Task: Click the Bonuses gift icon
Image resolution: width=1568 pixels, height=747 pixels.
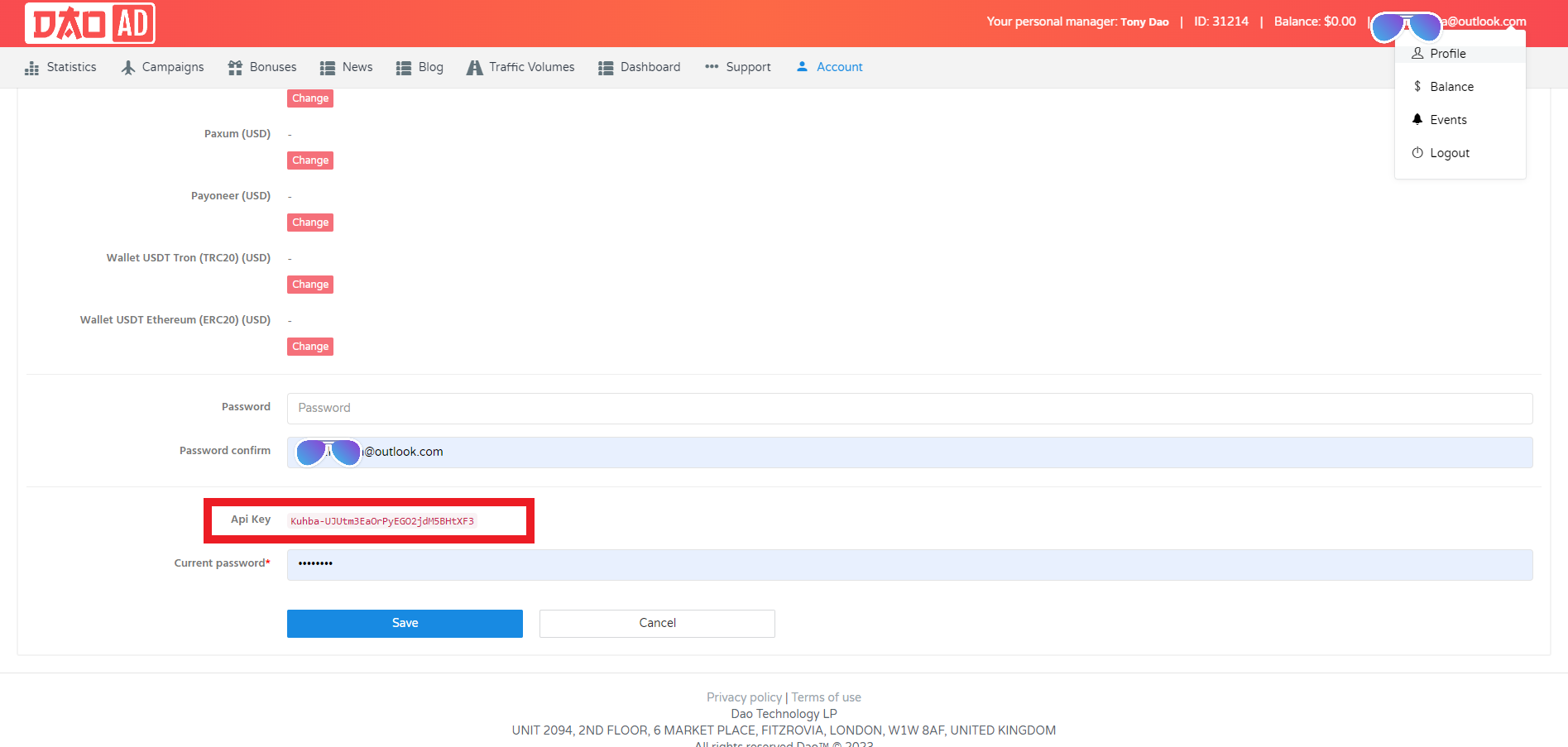Action: (235, 68)
